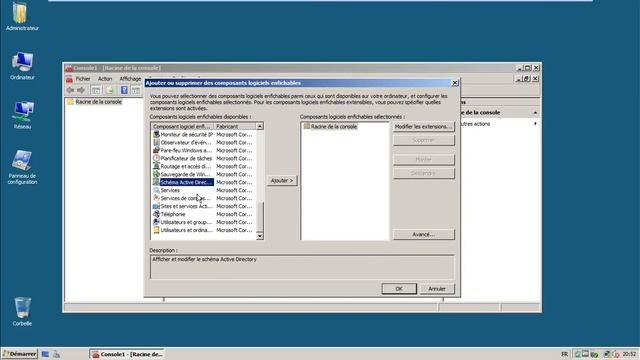Select the Utilisateurs et groupes locaux icon
The image size is (640, 360).
point(156,222)
